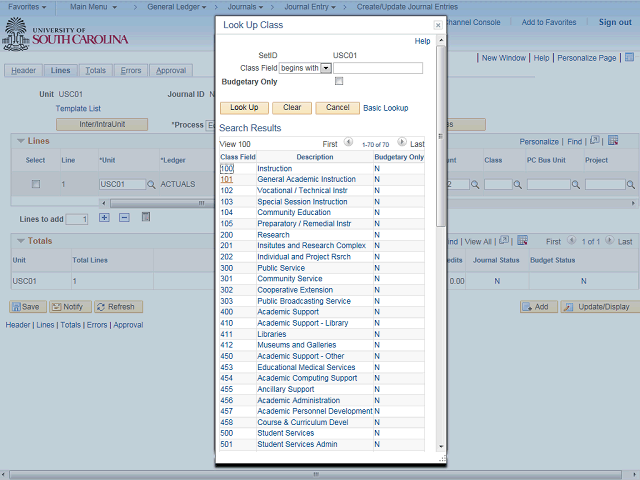Screen dimensions: 640x480
Task: Click the trash icon beside Lines to add
Action: 146,217
